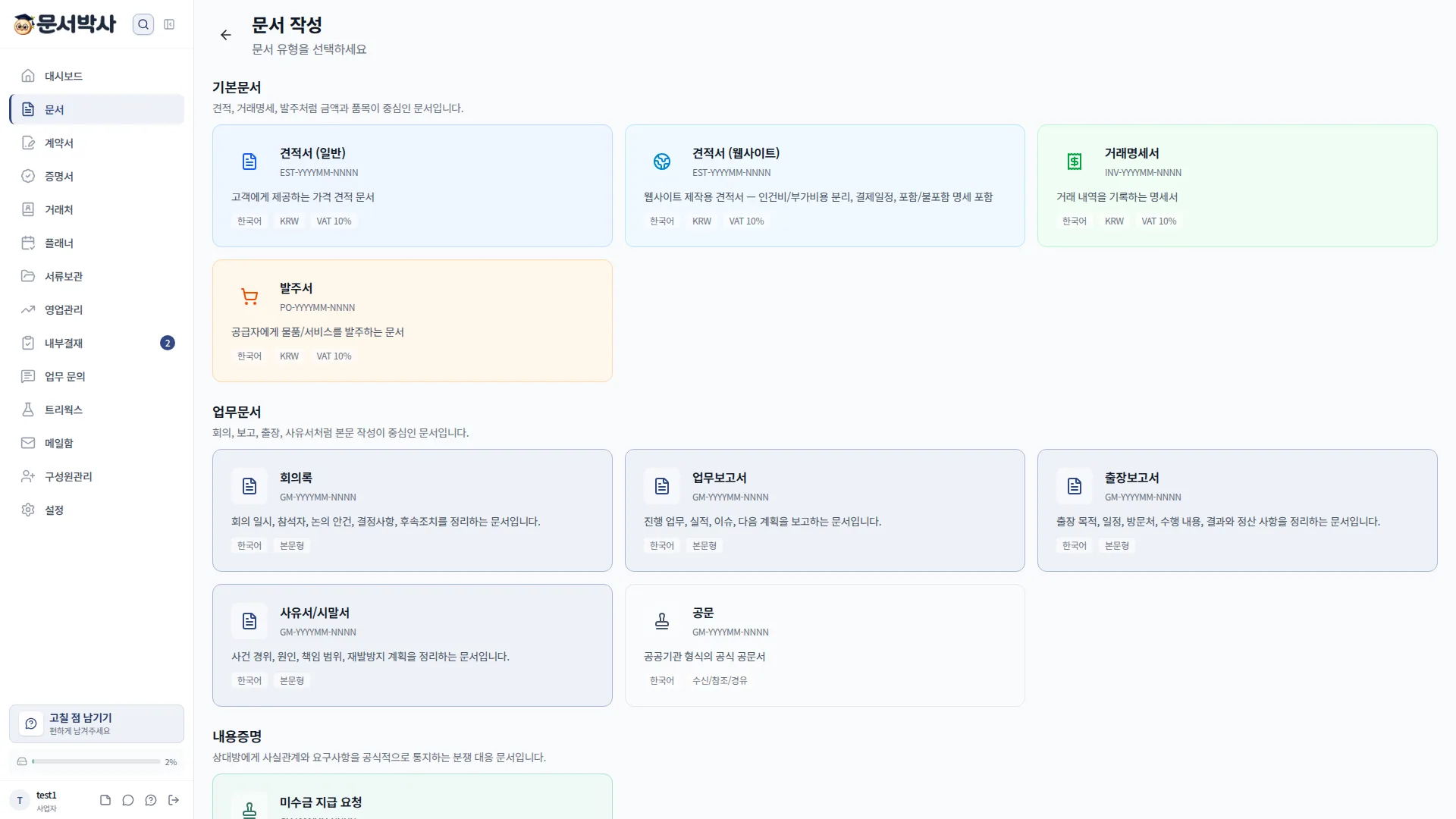This screenshot has width=1456, height=819.
Task: Go back with the left arrow icon
Action: pyautogui.click(x=225, y=35)
